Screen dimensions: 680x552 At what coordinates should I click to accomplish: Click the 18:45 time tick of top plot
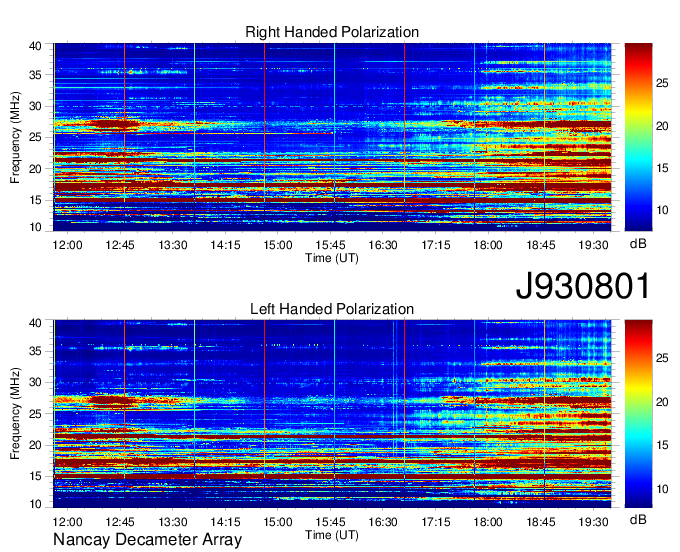point(541,245)
